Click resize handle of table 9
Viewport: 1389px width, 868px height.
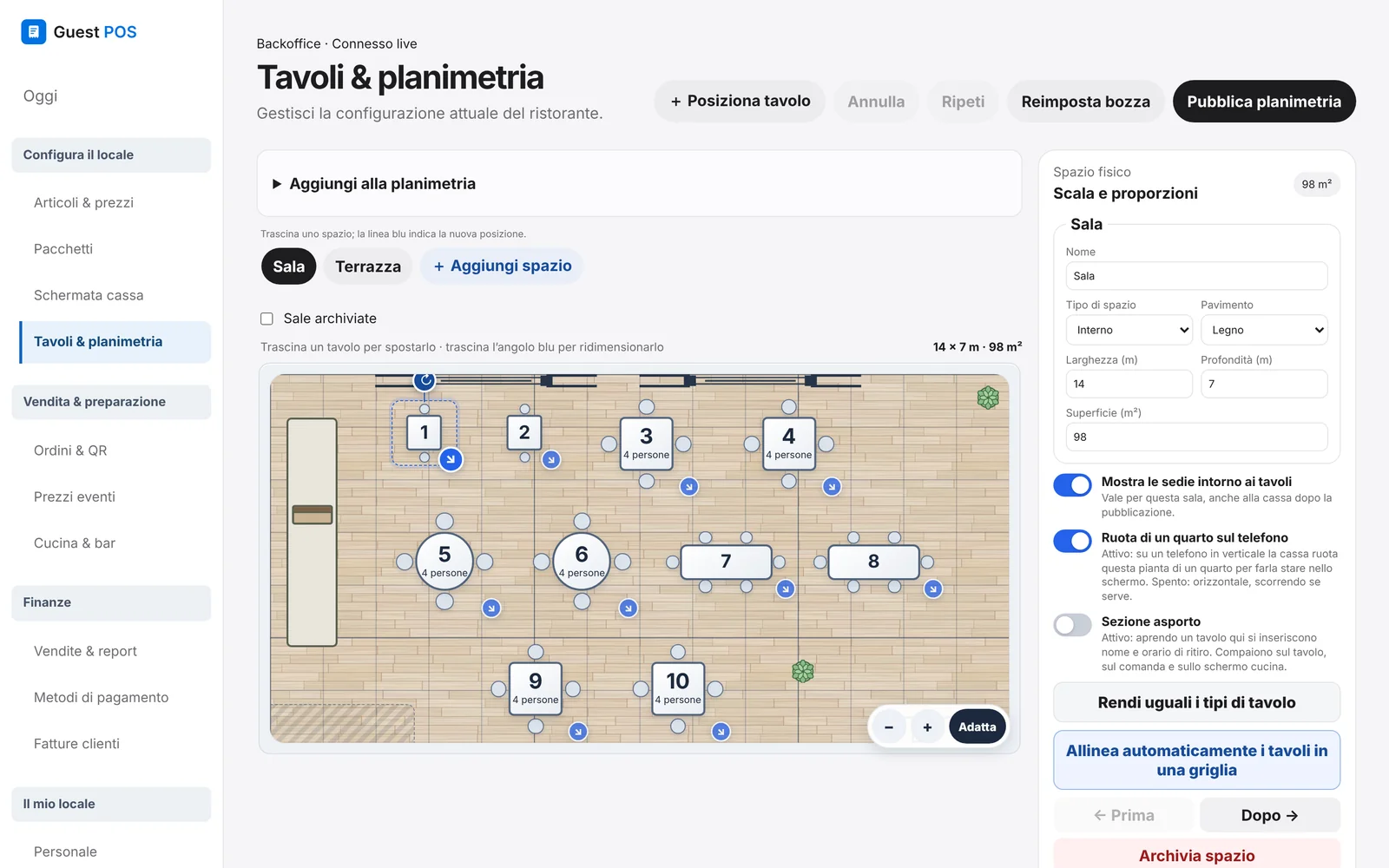[578, 732]
